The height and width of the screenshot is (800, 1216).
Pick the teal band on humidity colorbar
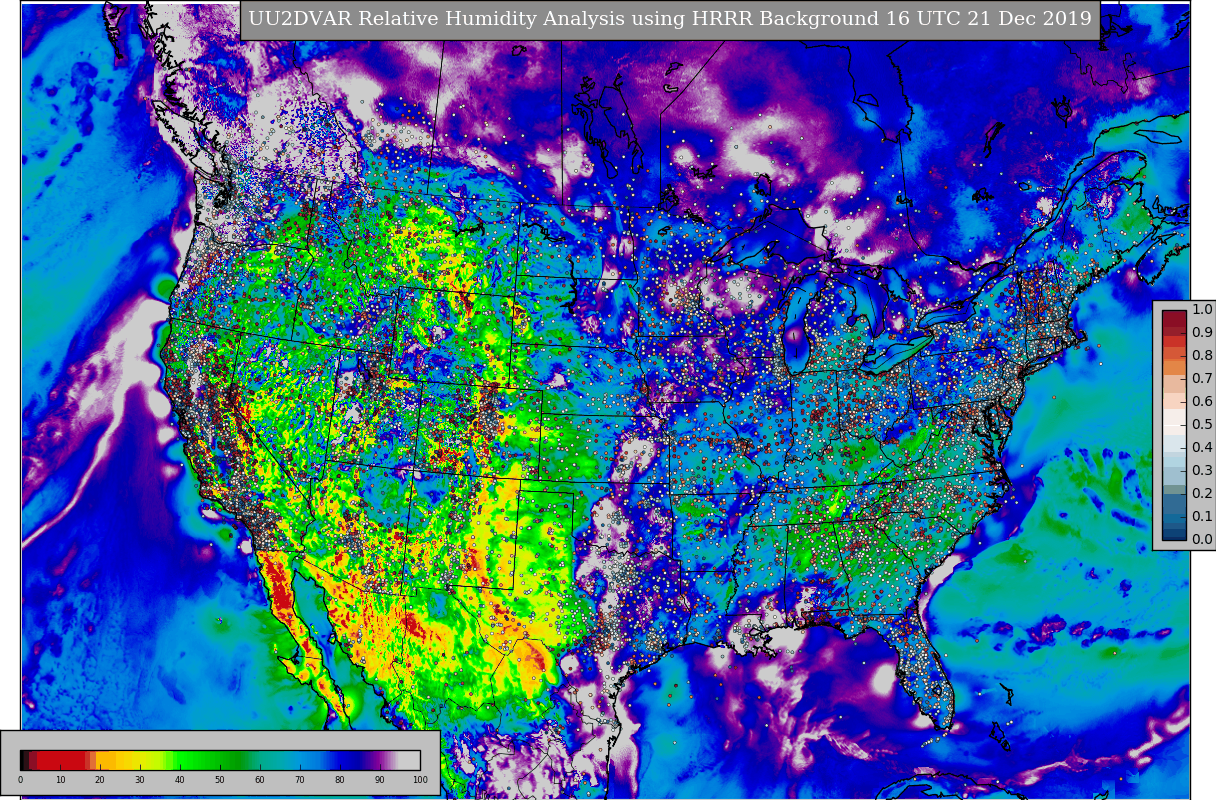coord(270,760)
